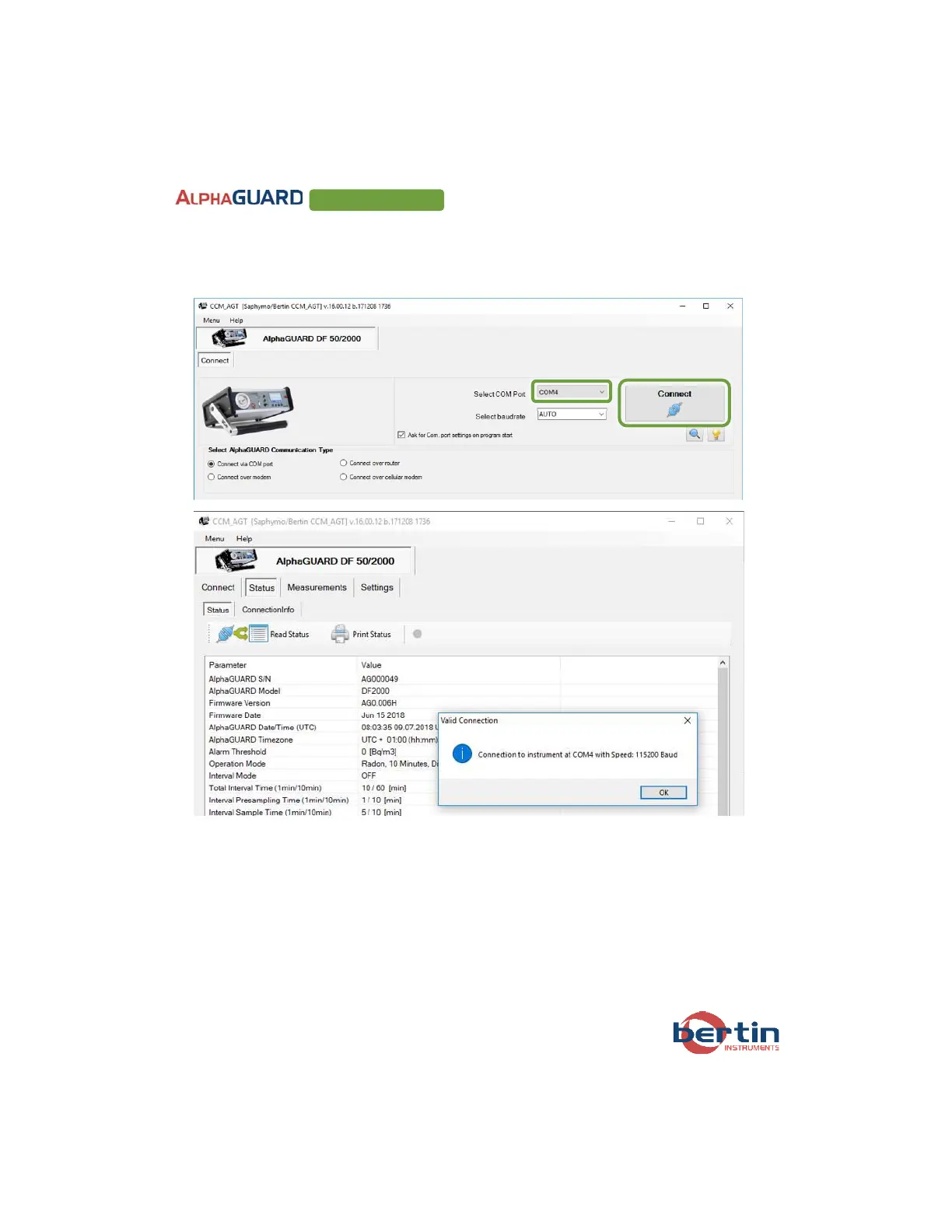952x1232 pixels.
Task: Click OK in the Valid Connection dialog
Action: coord(663,793)
